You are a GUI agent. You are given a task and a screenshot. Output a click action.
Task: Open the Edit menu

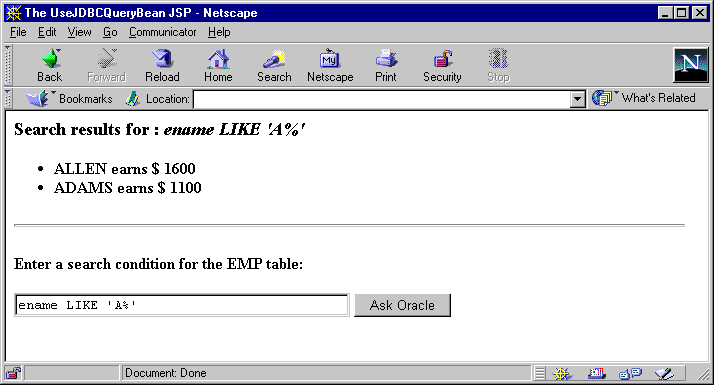pyautogui.click(x=47, y=32)
